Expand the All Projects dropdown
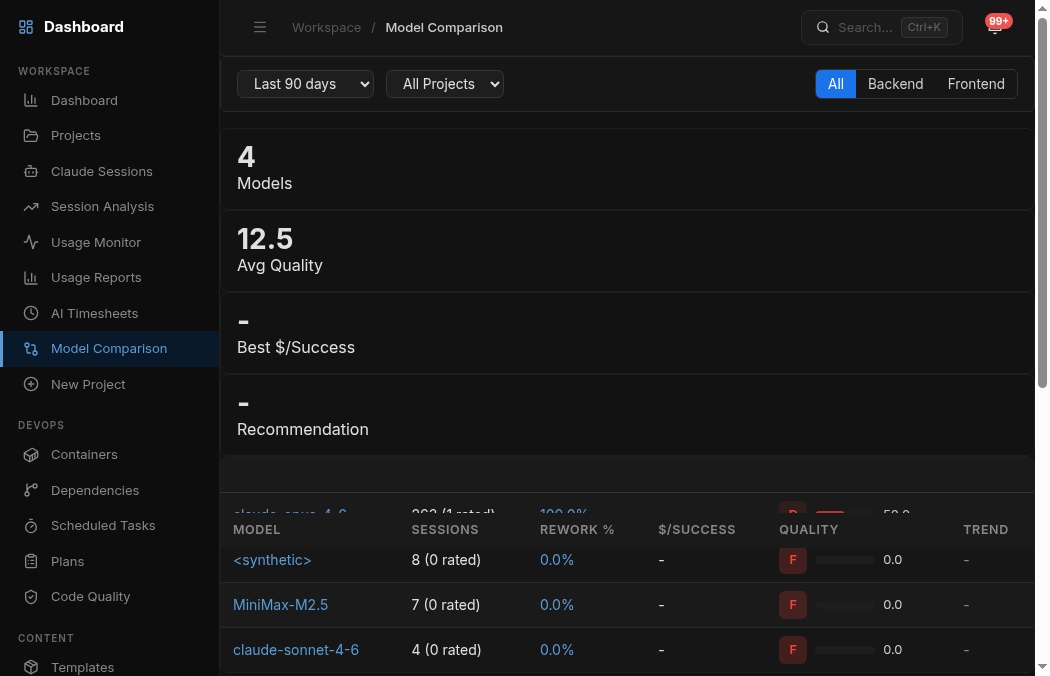 pos(445,84)
